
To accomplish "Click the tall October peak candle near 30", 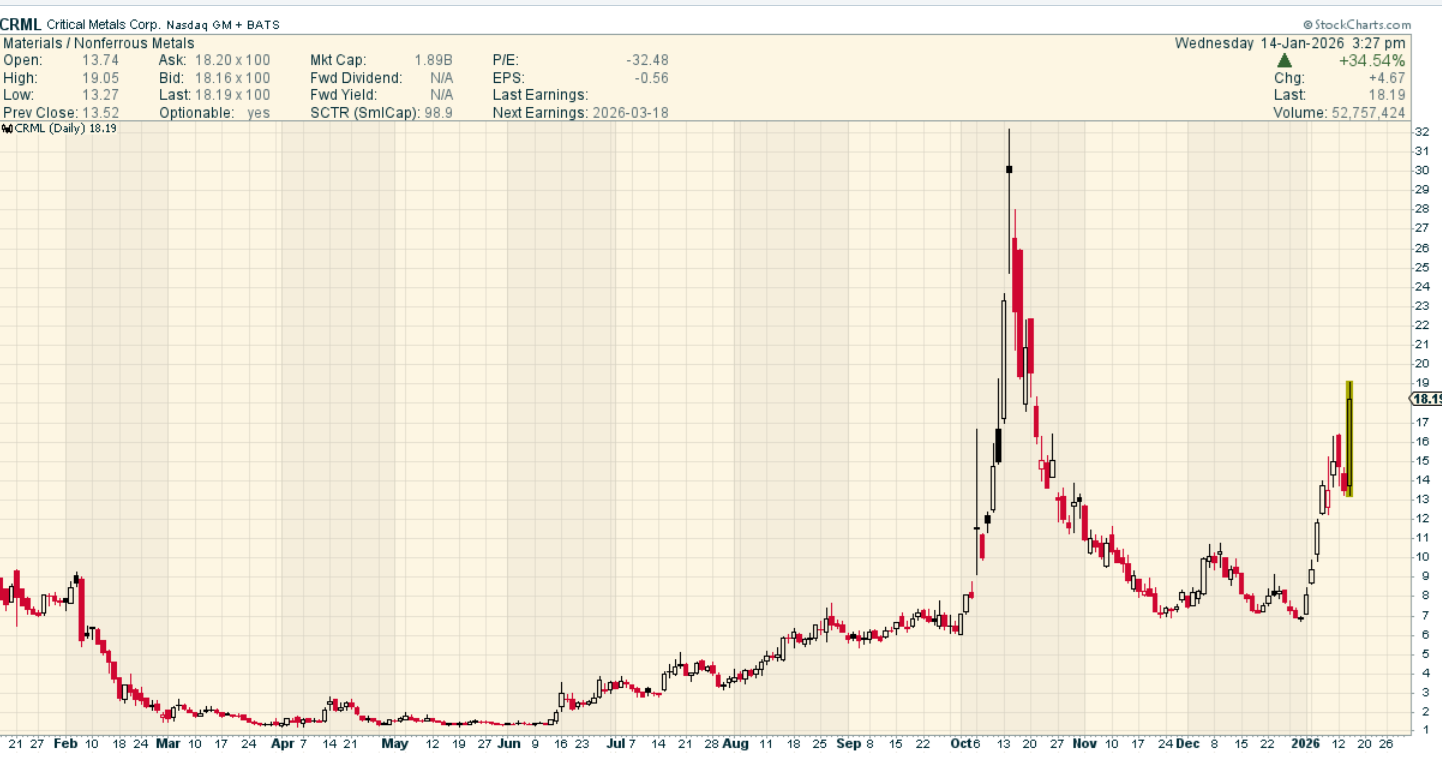I will click(1009, 170).
